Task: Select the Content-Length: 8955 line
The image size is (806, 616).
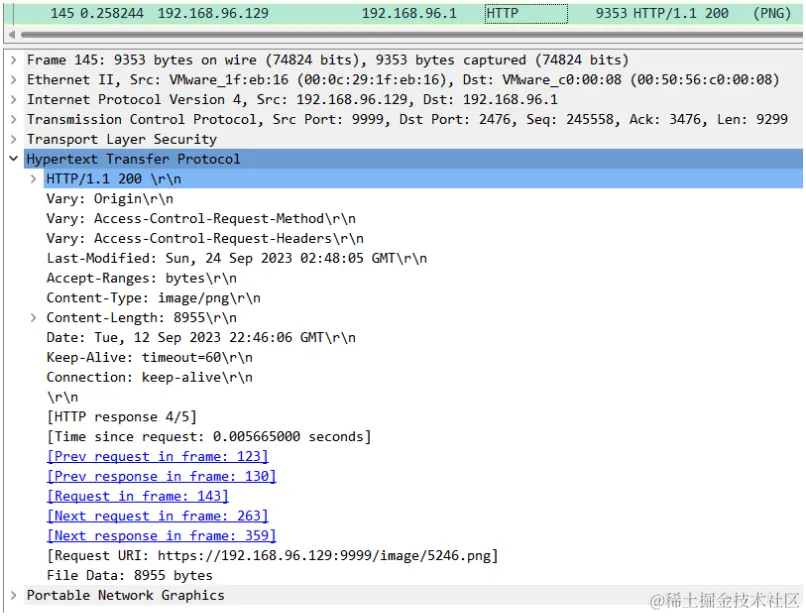Action: tap(141, 318)
